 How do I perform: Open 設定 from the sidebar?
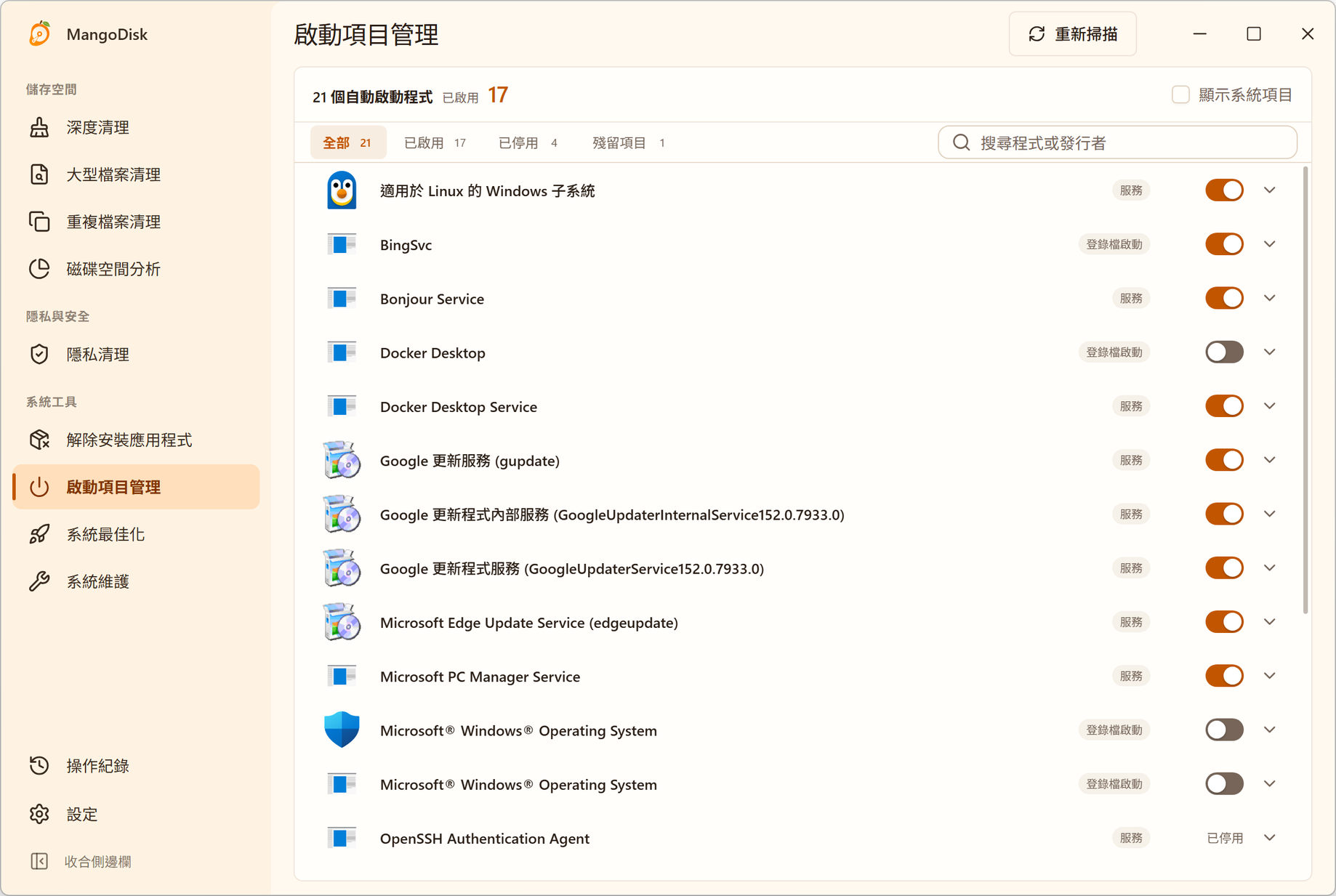136,814
